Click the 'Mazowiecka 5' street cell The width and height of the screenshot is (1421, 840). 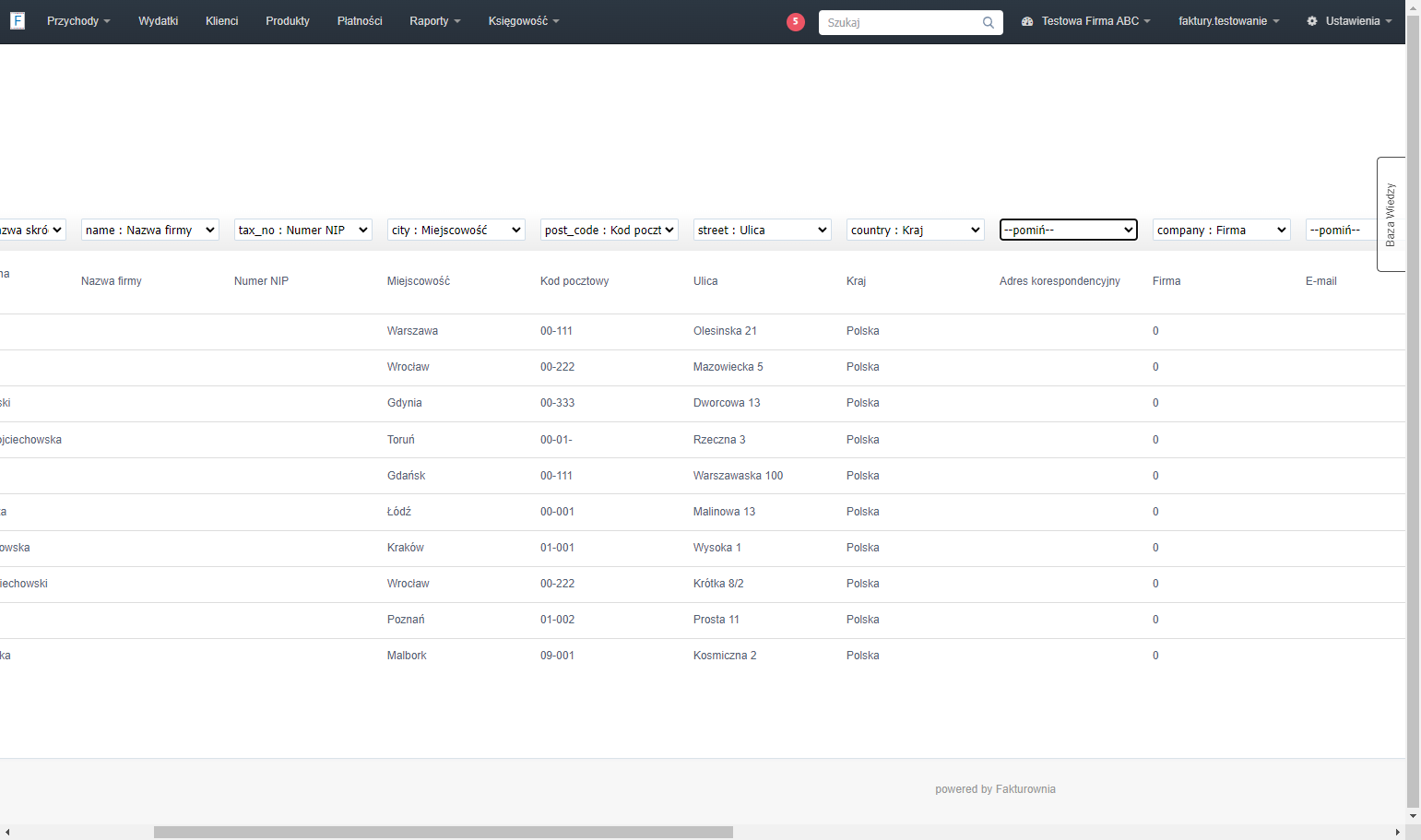pos(728,367)
